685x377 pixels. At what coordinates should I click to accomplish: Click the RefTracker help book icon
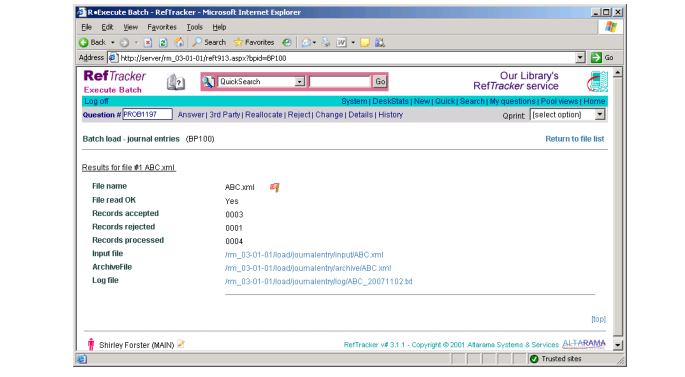click(x=176, y=82)
